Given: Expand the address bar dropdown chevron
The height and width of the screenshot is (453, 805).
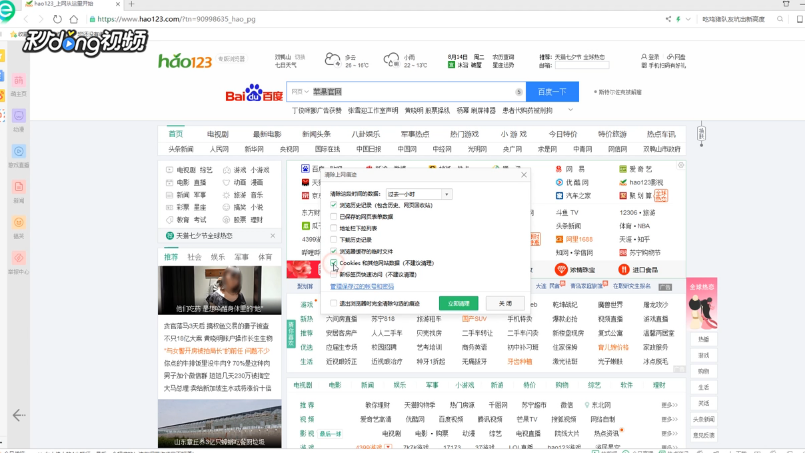Looking at the screenshot, I should 688,19.
